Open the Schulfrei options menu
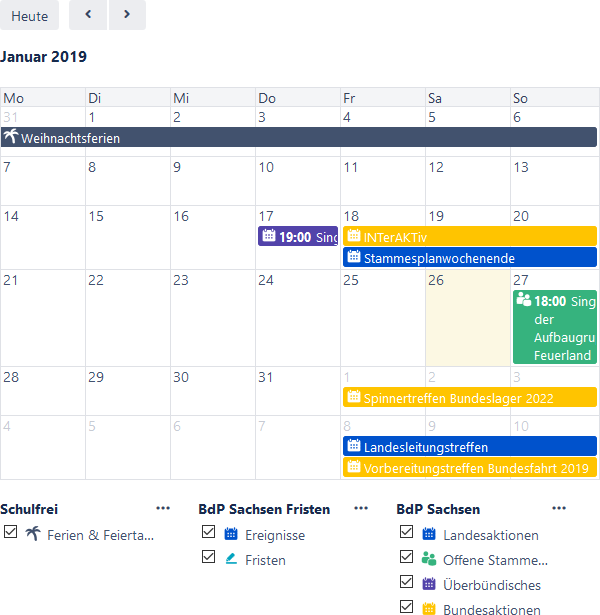Screen dimensions: 600x615 [x=164, y=509]
